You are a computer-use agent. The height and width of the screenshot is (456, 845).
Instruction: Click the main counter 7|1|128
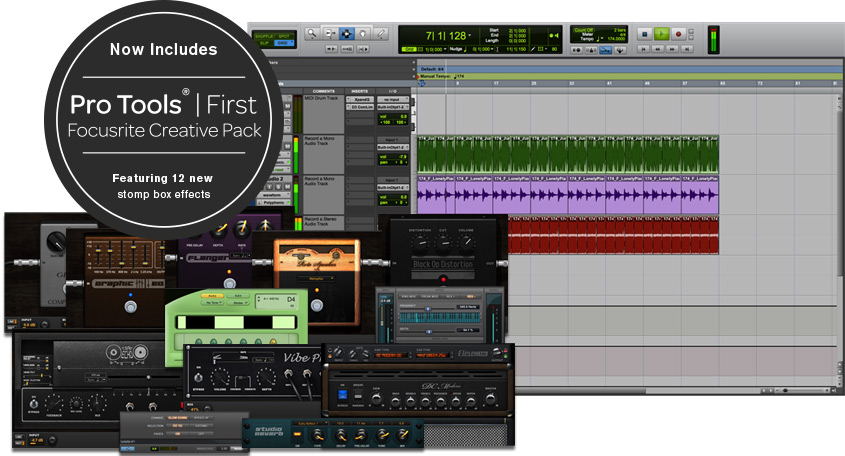(446, 36)
